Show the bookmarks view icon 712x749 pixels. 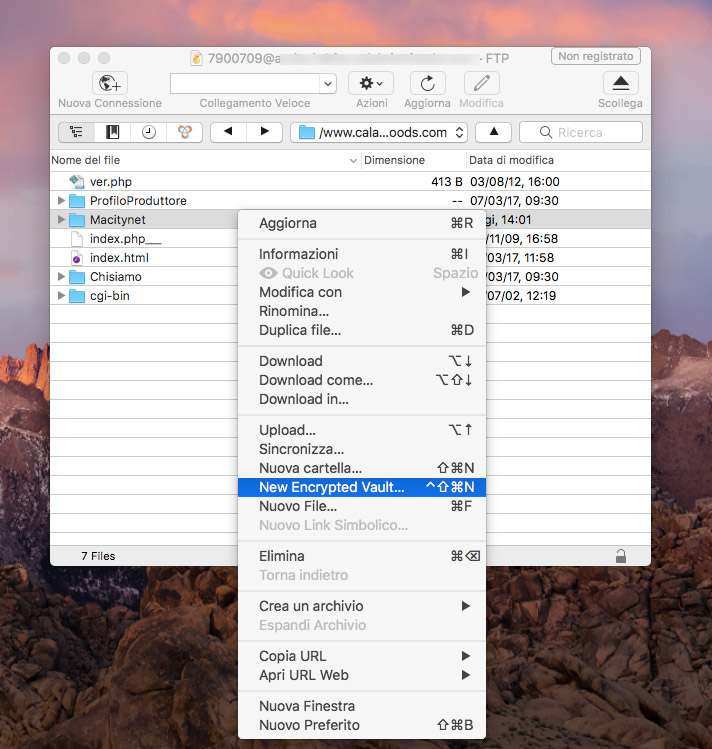tap(113, 132)
